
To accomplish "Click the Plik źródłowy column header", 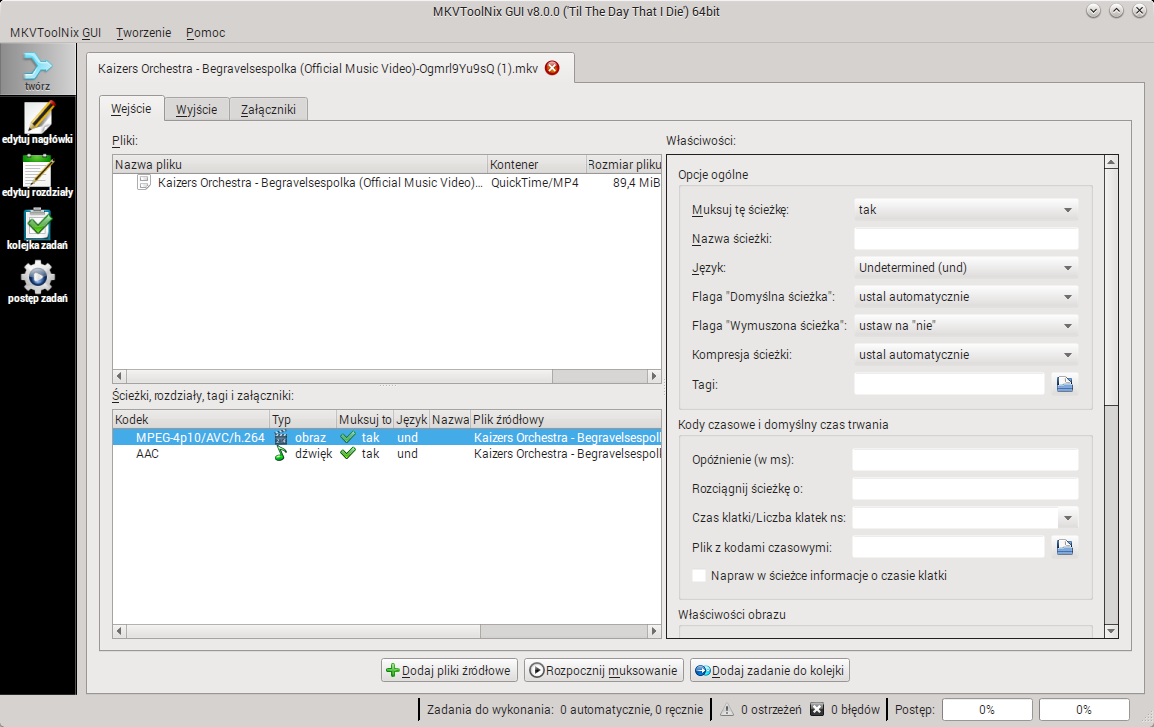I will click(x=566, y=419).
